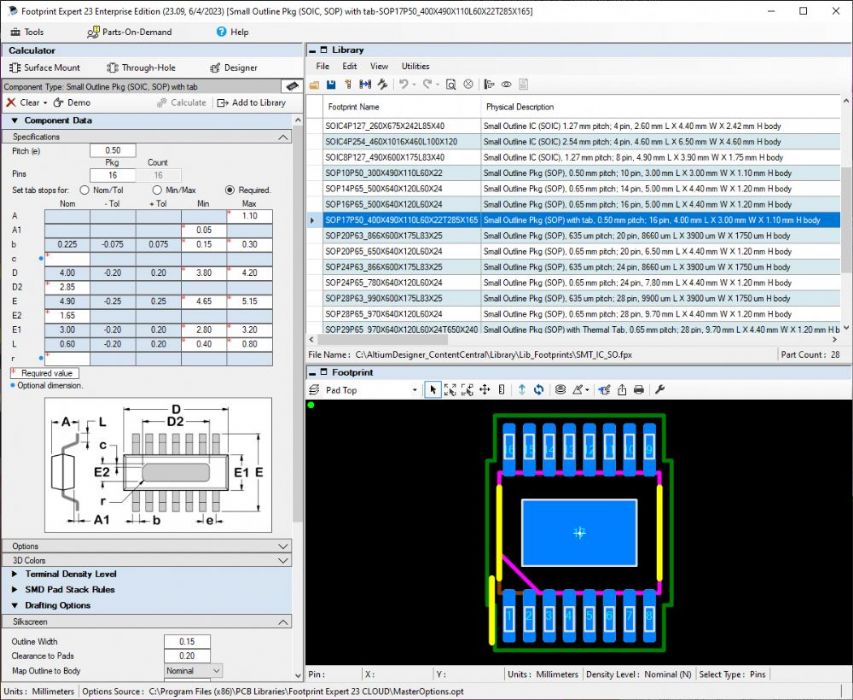853x700 pixels.
Task: Click the eye preview icon in Library toolbar
Action: click(x=506, y=84)
